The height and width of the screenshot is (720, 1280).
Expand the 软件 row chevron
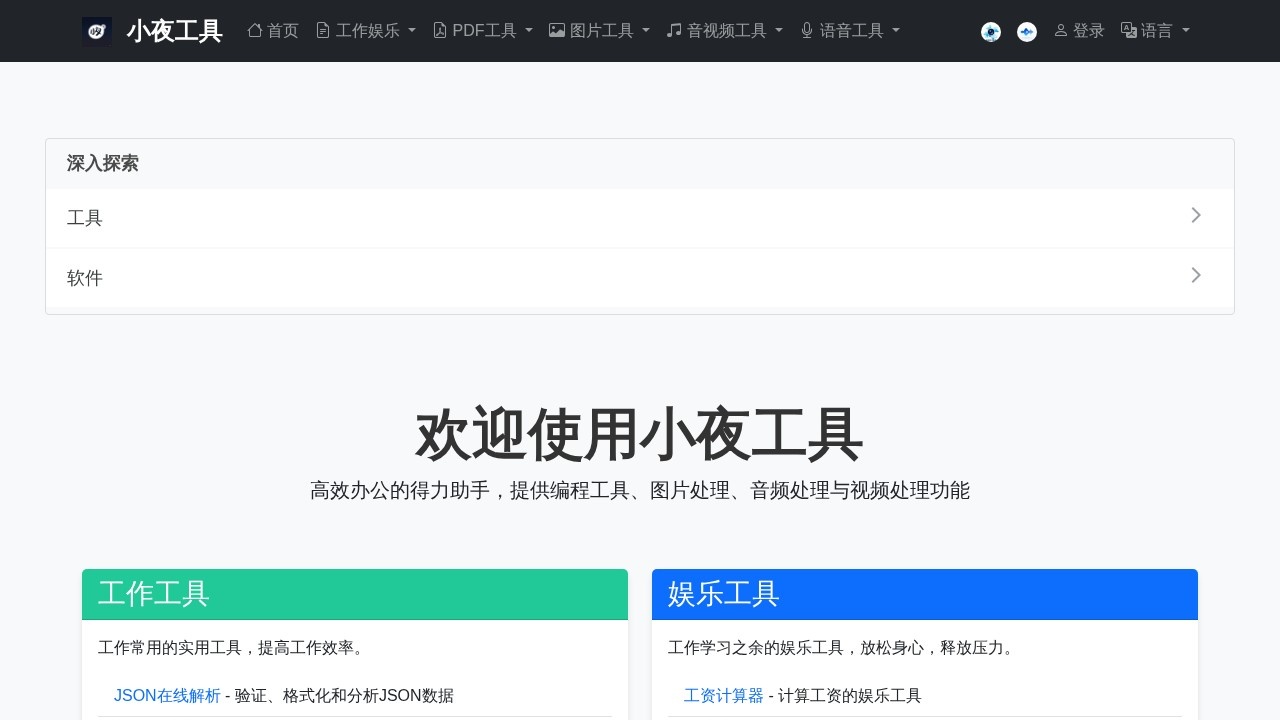[x=1196, y=275]
